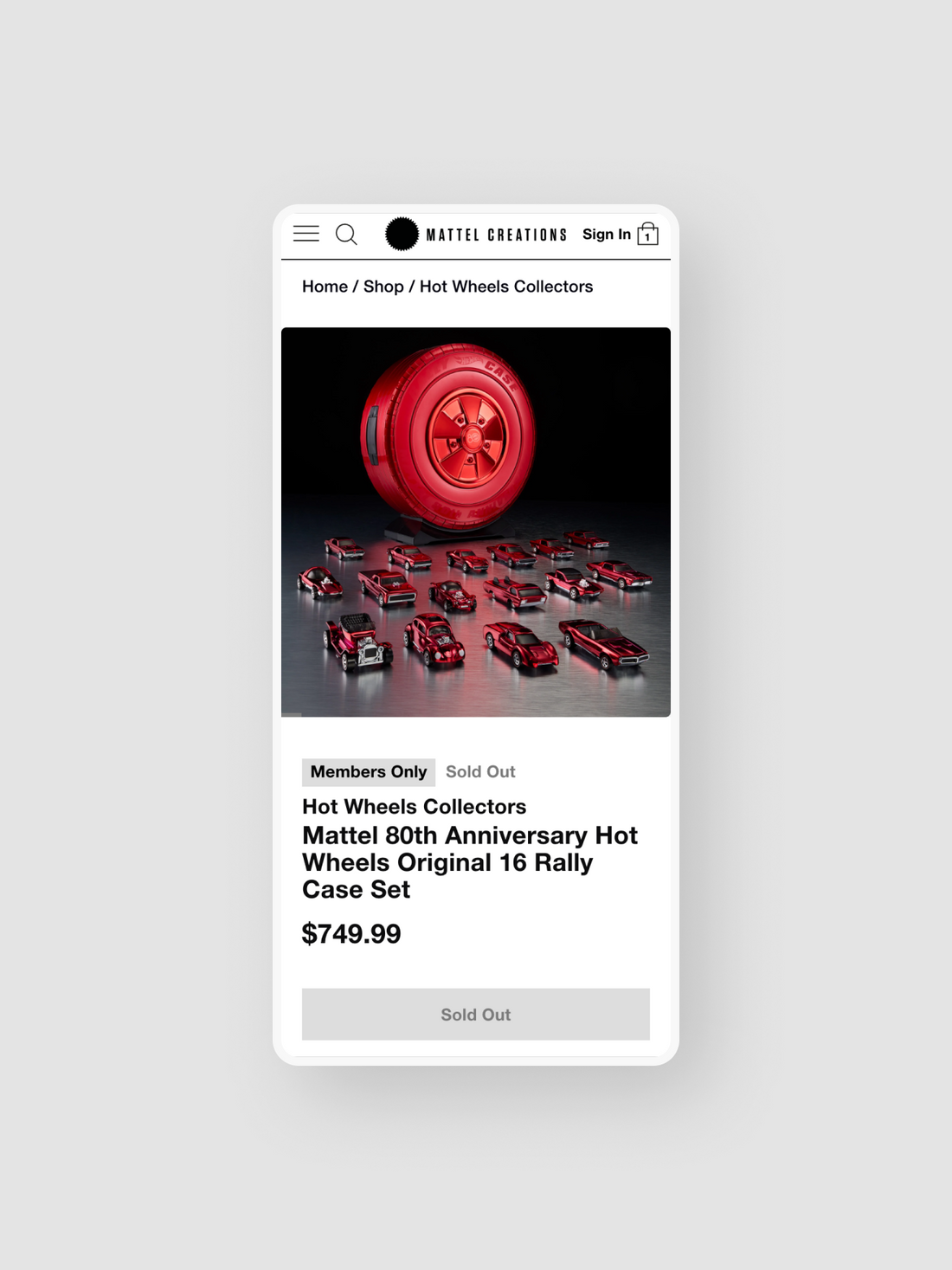Click the Mattel 80th Anniversary product title

tap(470, 862)
